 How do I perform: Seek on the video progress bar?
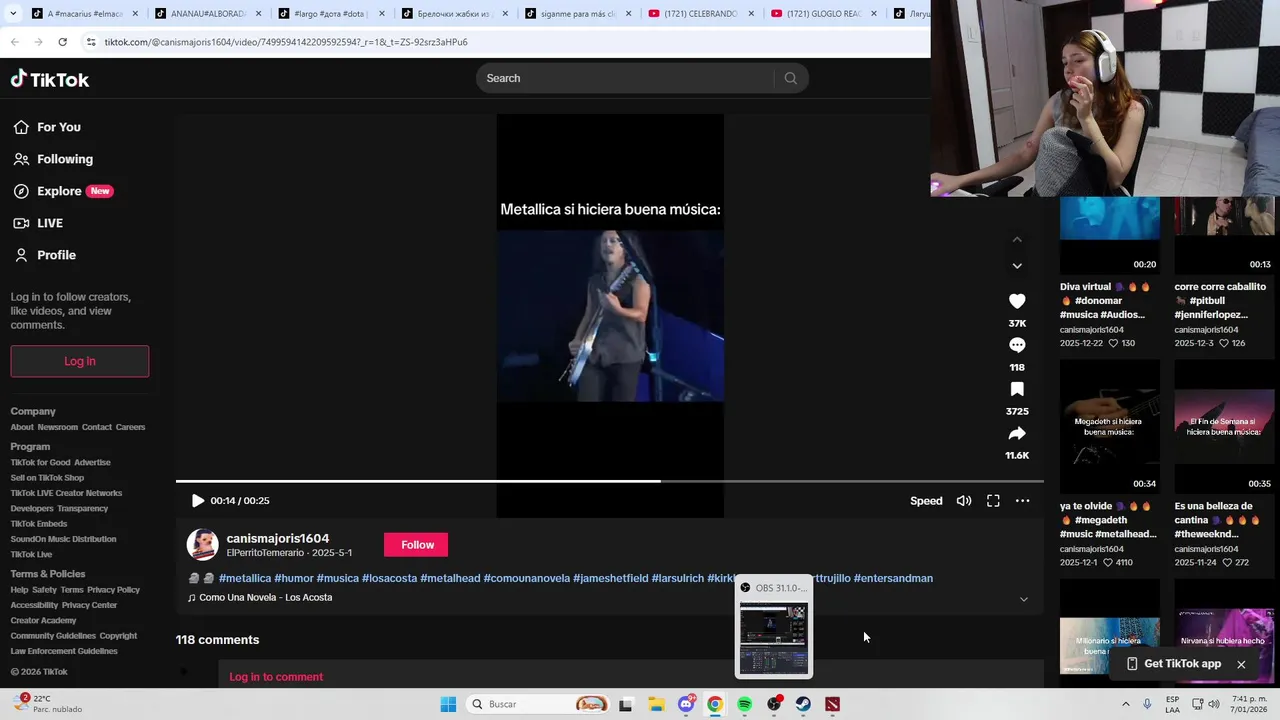click(x=610, y=481)
